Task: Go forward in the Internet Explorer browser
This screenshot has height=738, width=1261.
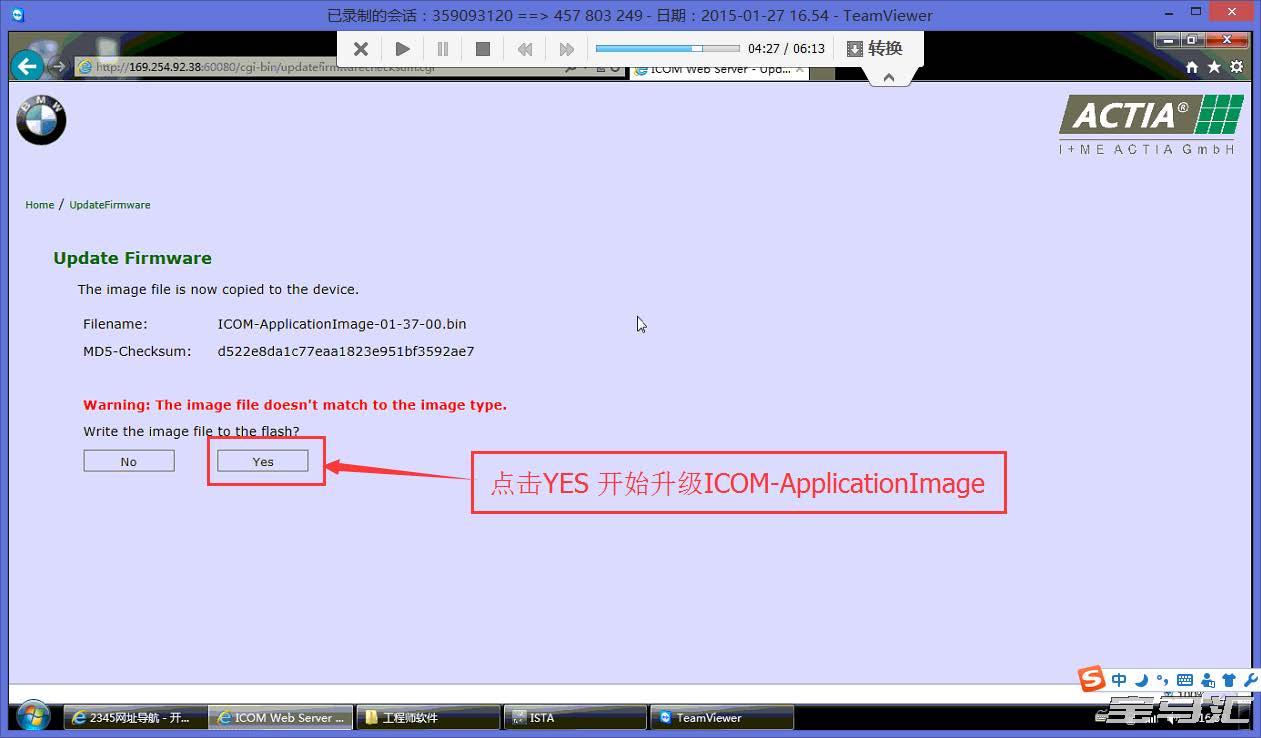Action: 58,67
